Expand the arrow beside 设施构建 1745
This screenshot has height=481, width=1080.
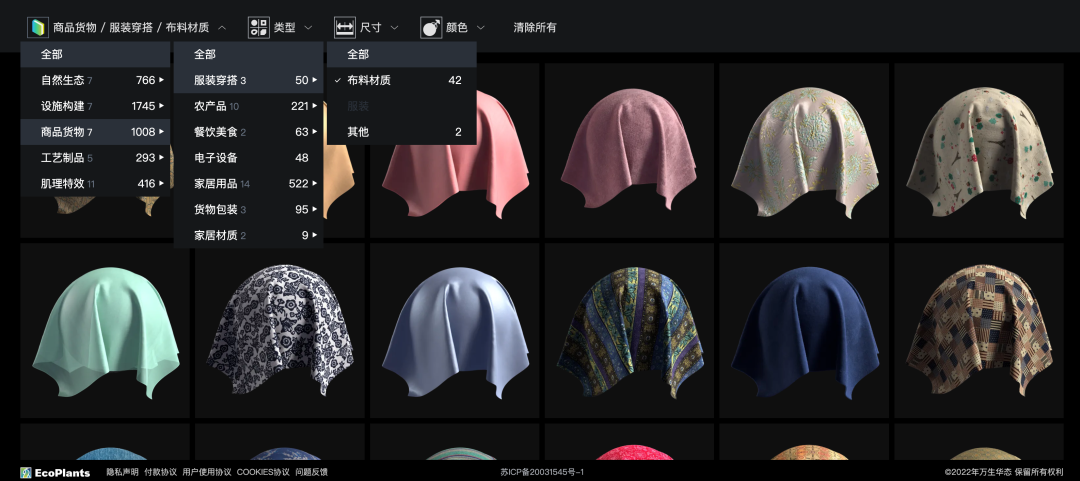point(161,106)
